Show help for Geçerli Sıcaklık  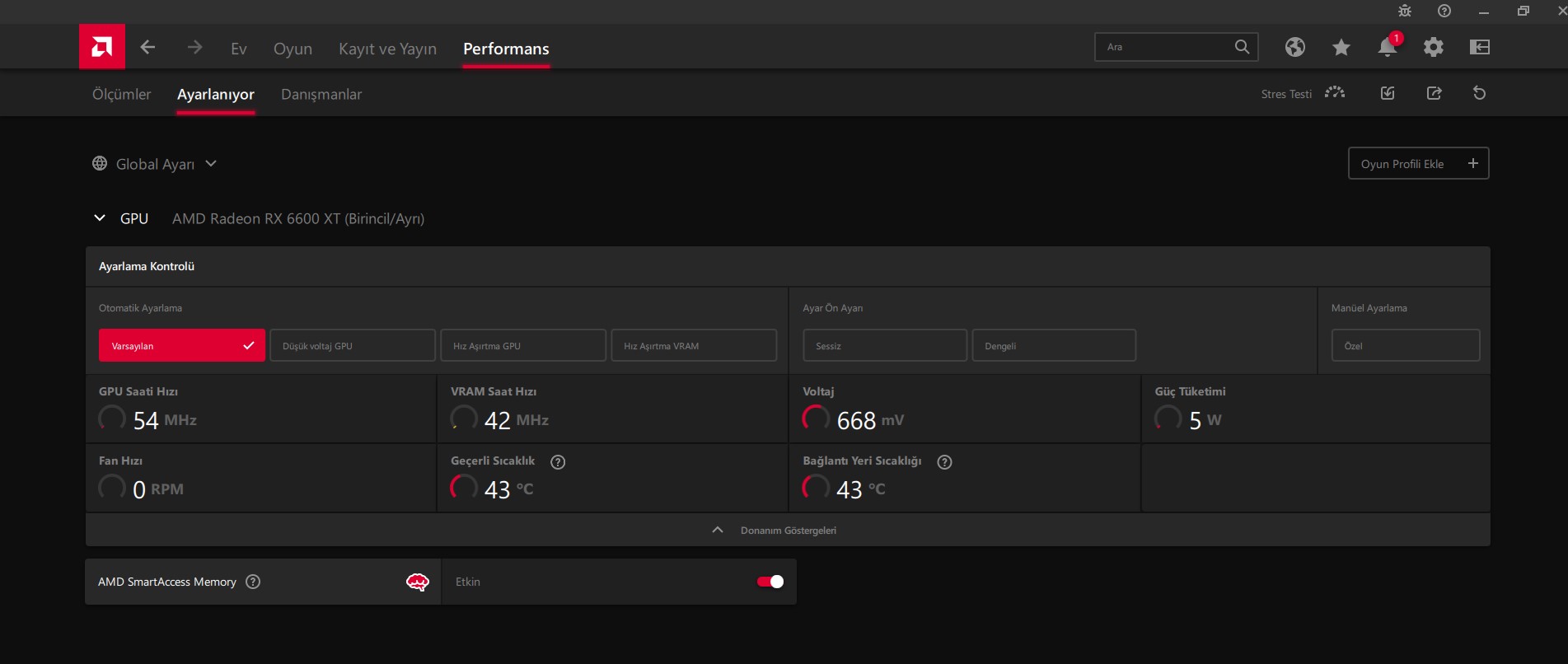click(558, 462)
